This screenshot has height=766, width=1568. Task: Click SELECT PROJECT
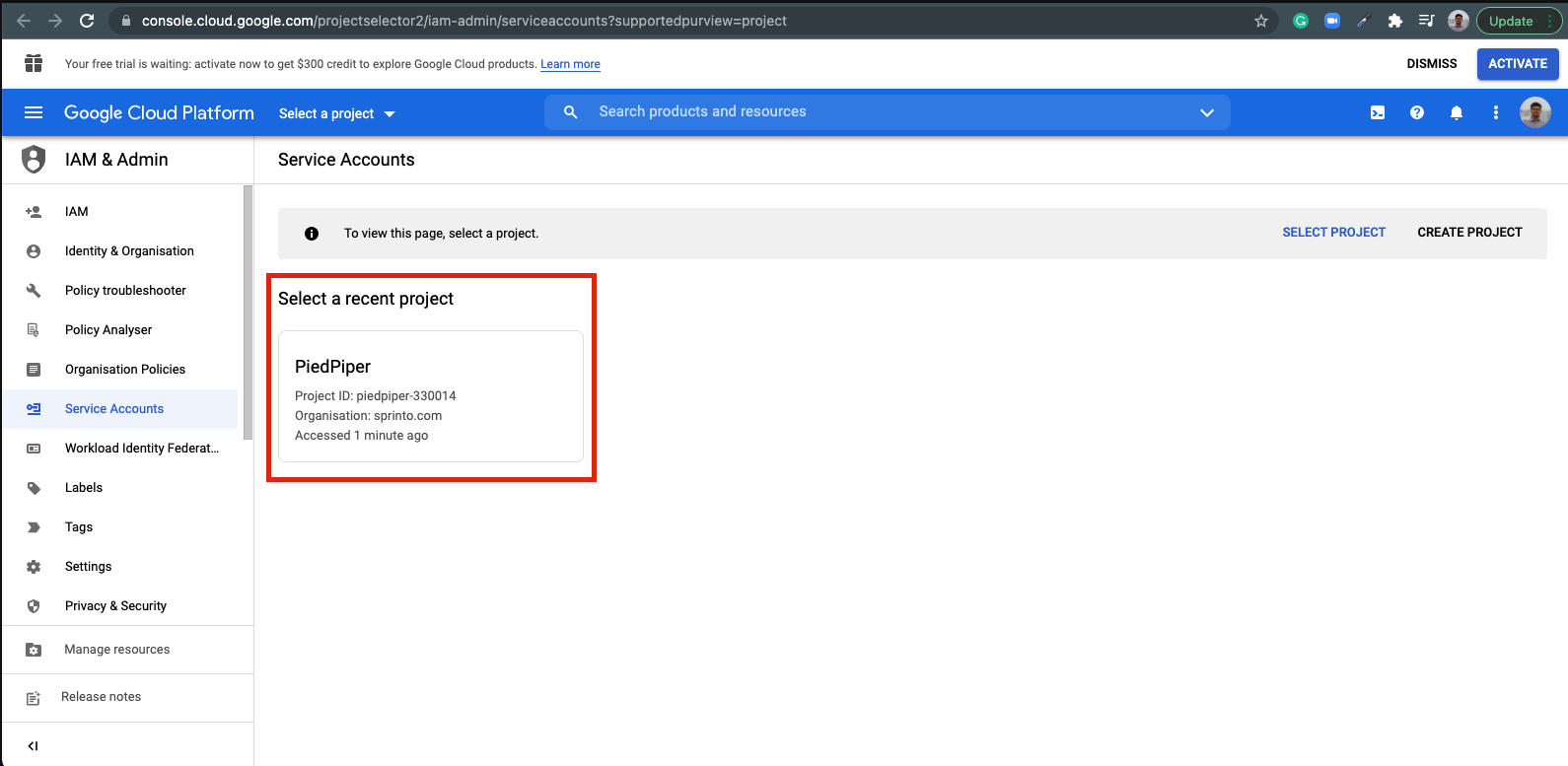coord(1333,233)
